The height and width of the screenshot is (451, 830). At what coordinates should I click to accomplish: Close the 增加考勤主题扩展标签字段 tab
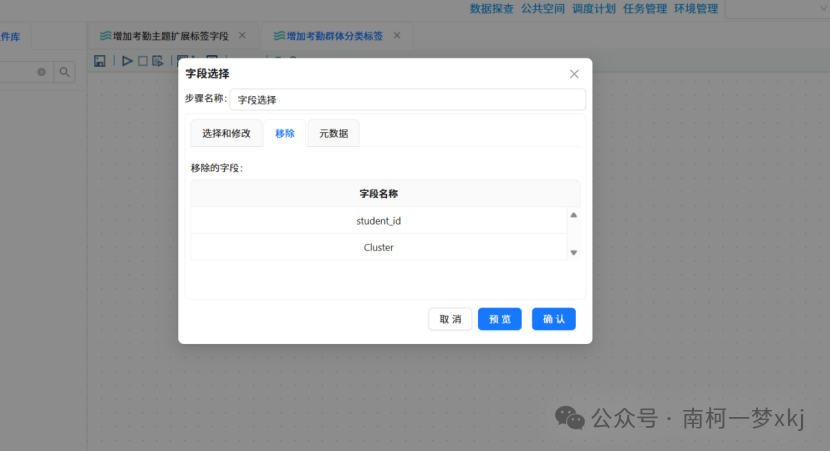pos(242,35)
